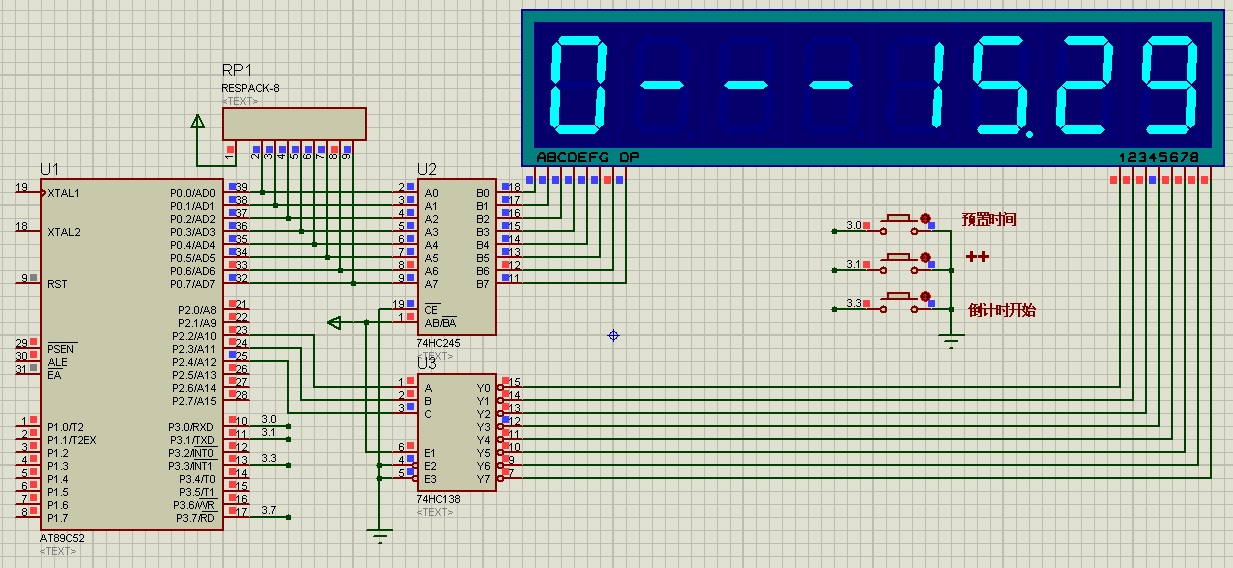Click the 74HC138 part name label
Screen dimensions: 1233x568
tap(438, 498)
